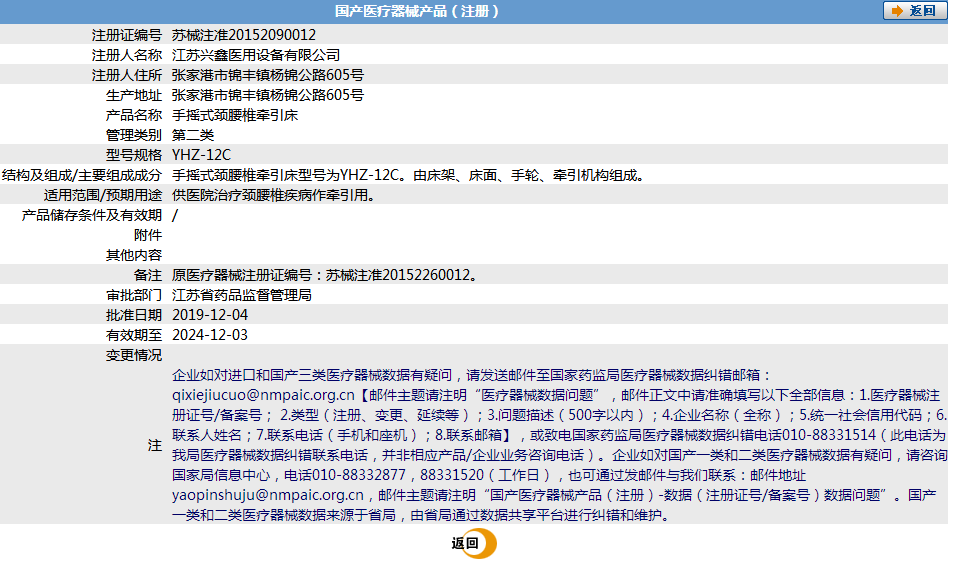
Task: Click the 产品储存条件及有效期 label
Action: click(x=92, y=215)
